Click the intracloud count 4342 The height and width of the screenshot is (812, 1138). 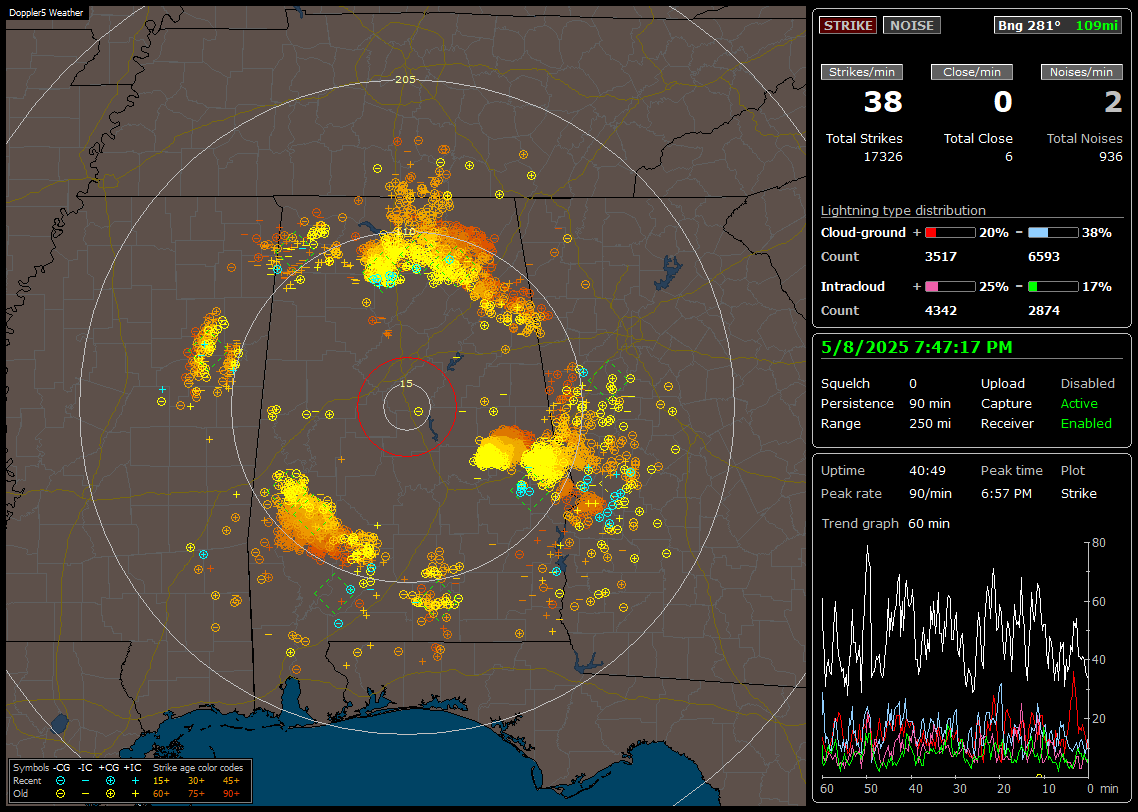pos(941,311)
